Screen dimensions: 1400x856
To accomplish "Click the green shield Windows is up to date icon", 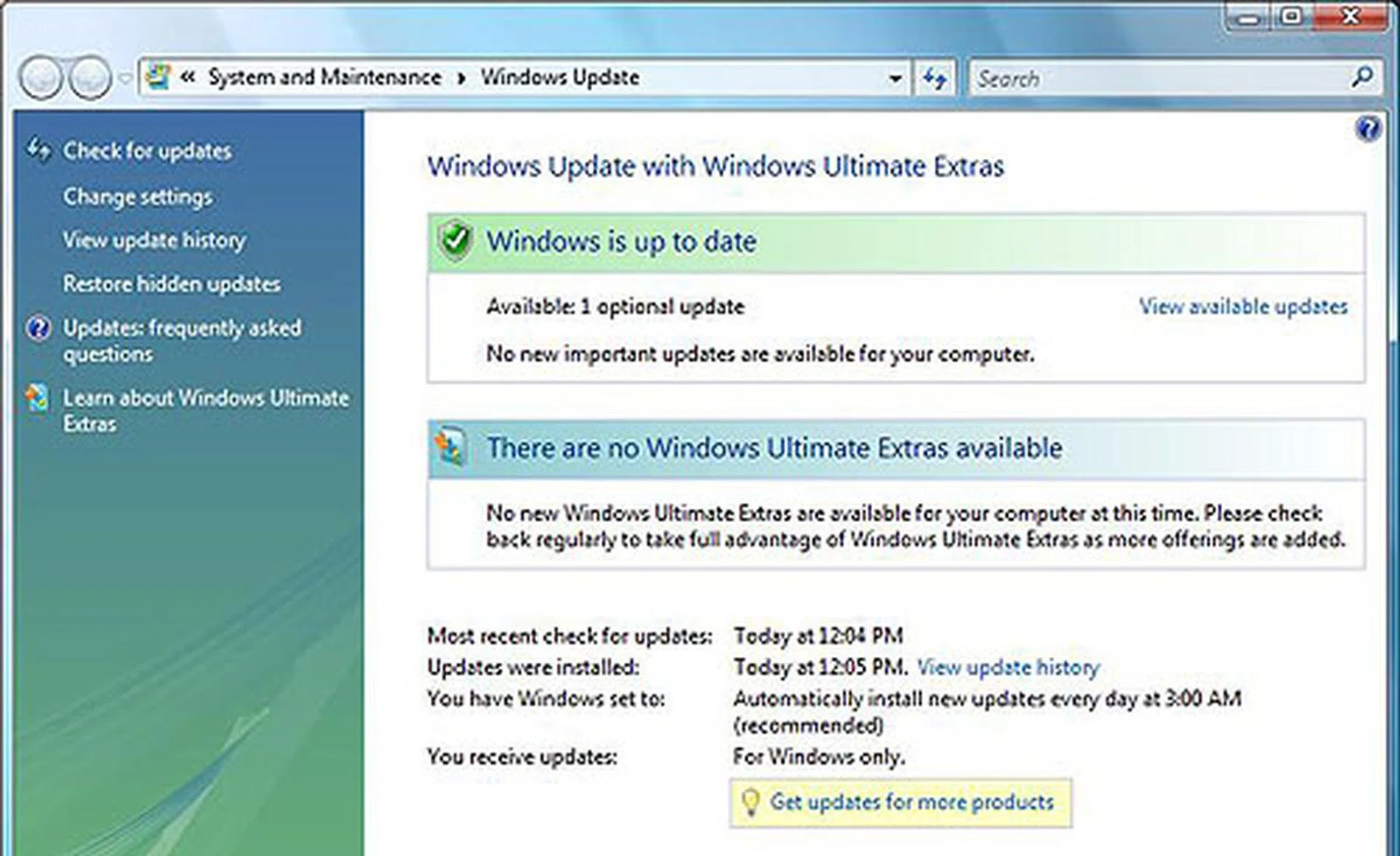I will [x=456, y=241].
